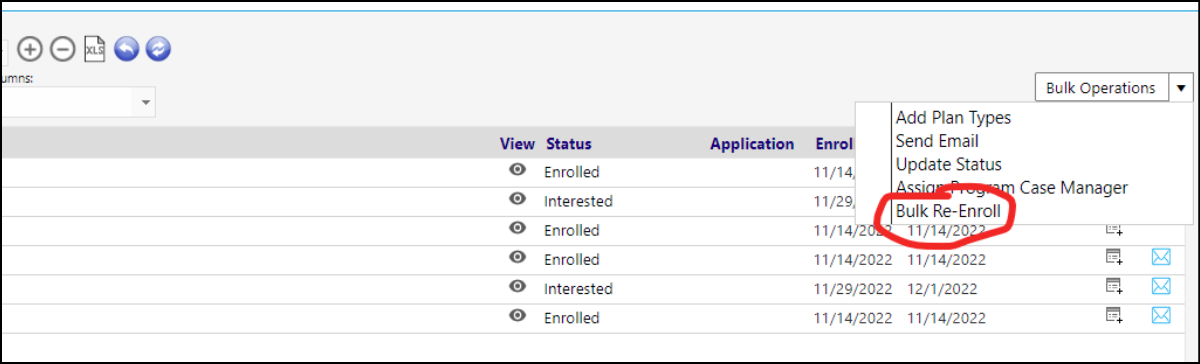Click the blue undo arrow icon
Image resolution: width=1200 pixels, height=364 pixels.
pyautogui.click(x=126, y=49)
